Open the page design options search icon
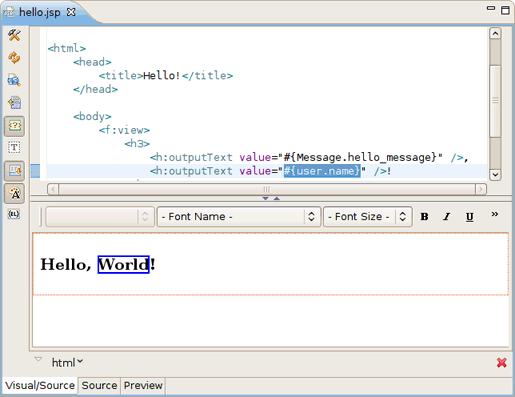Screen dimensions: 515x397 tap(14, 80)
